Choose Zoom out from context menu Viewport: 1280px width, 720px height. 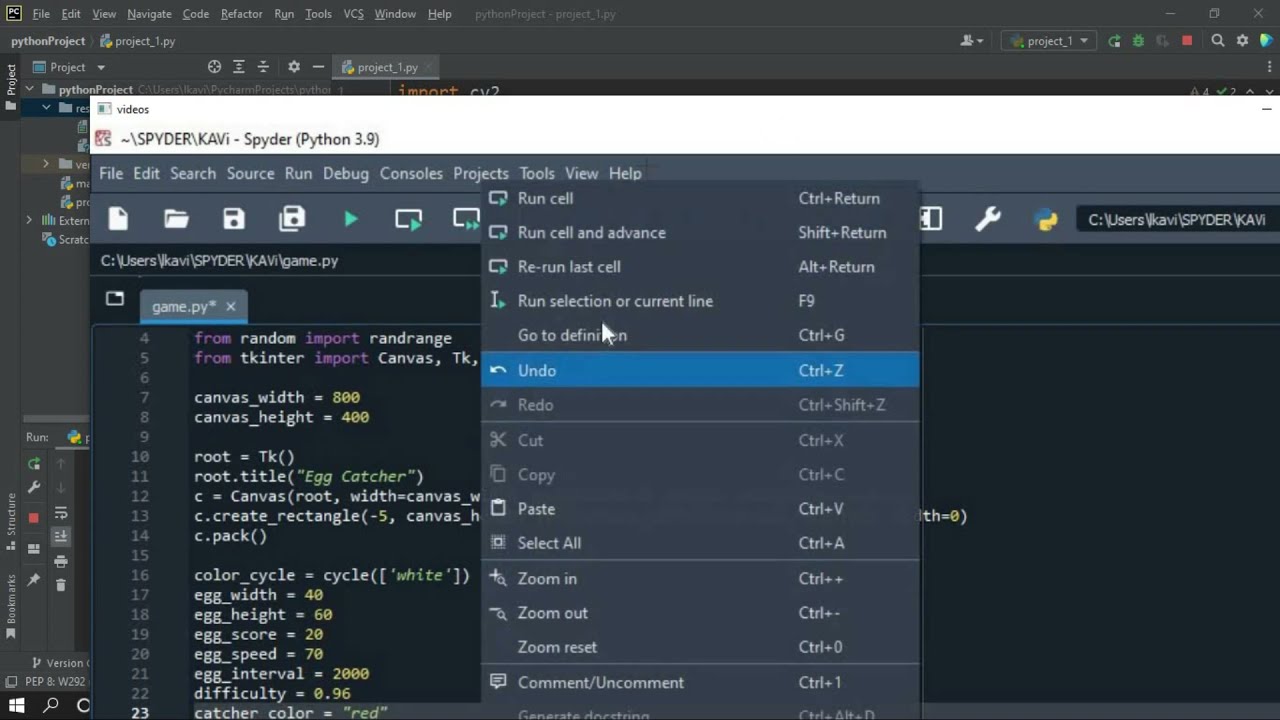click(x=699, y=613)
